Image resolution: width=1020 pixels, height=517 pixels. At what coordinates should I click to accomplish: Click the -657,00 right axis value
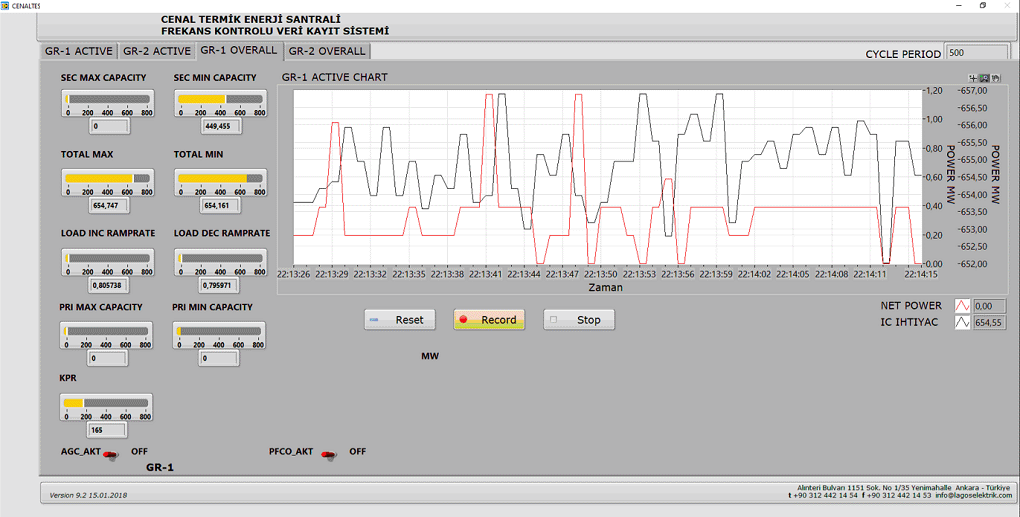coord(973,90)
